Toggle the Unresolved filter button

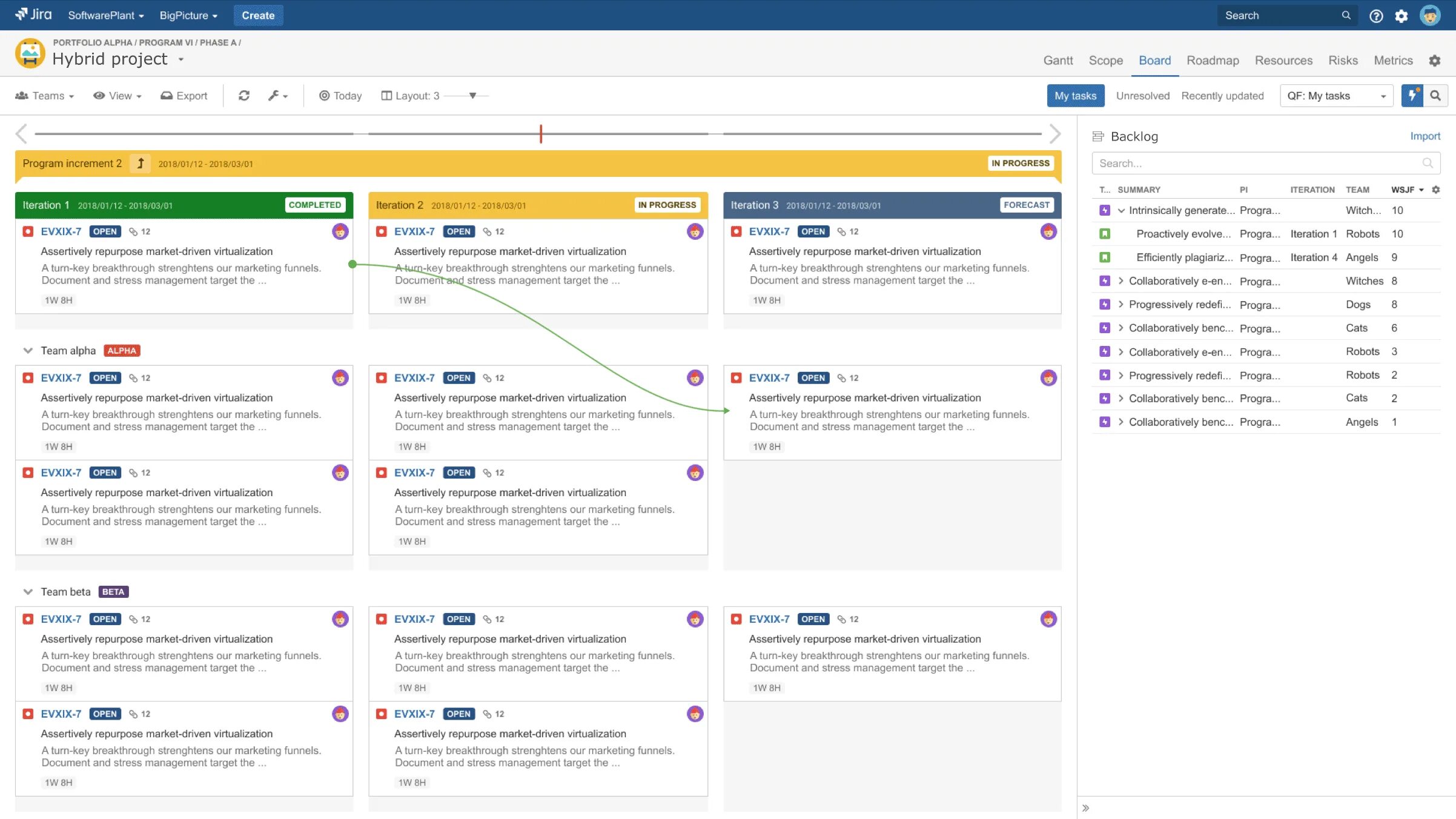pyautogui.click(x=1142, y=95)
